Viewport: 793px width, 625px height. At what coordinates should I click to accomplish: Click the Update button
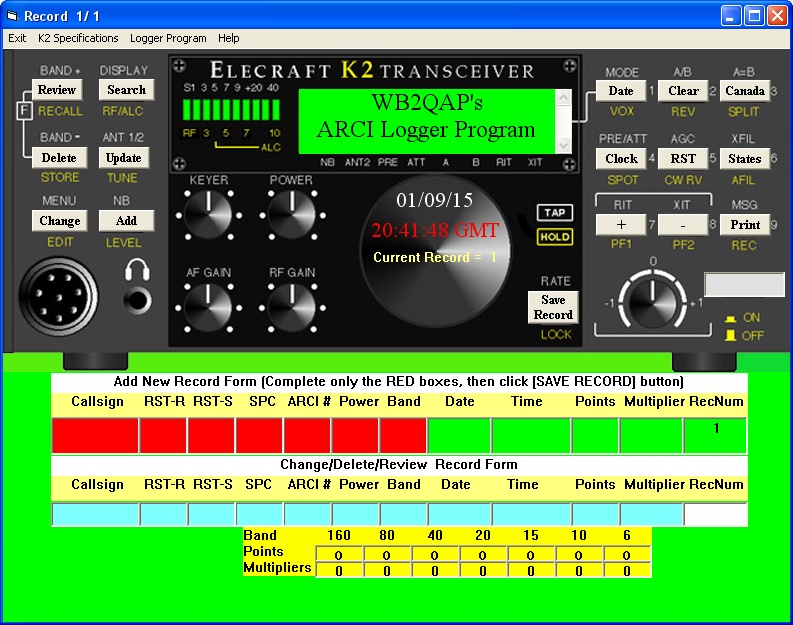click(123, 158)
